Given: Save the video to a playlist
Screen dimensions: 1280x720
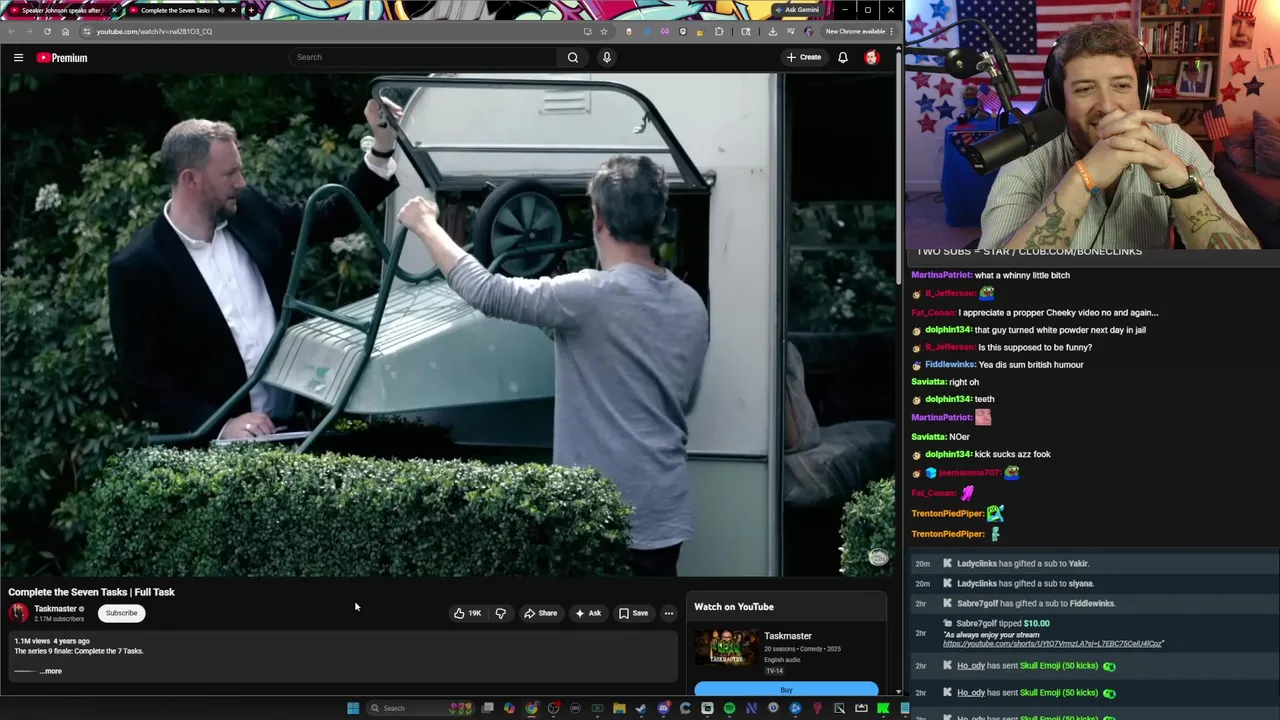Looking at the screenshot, I should 633,613.
